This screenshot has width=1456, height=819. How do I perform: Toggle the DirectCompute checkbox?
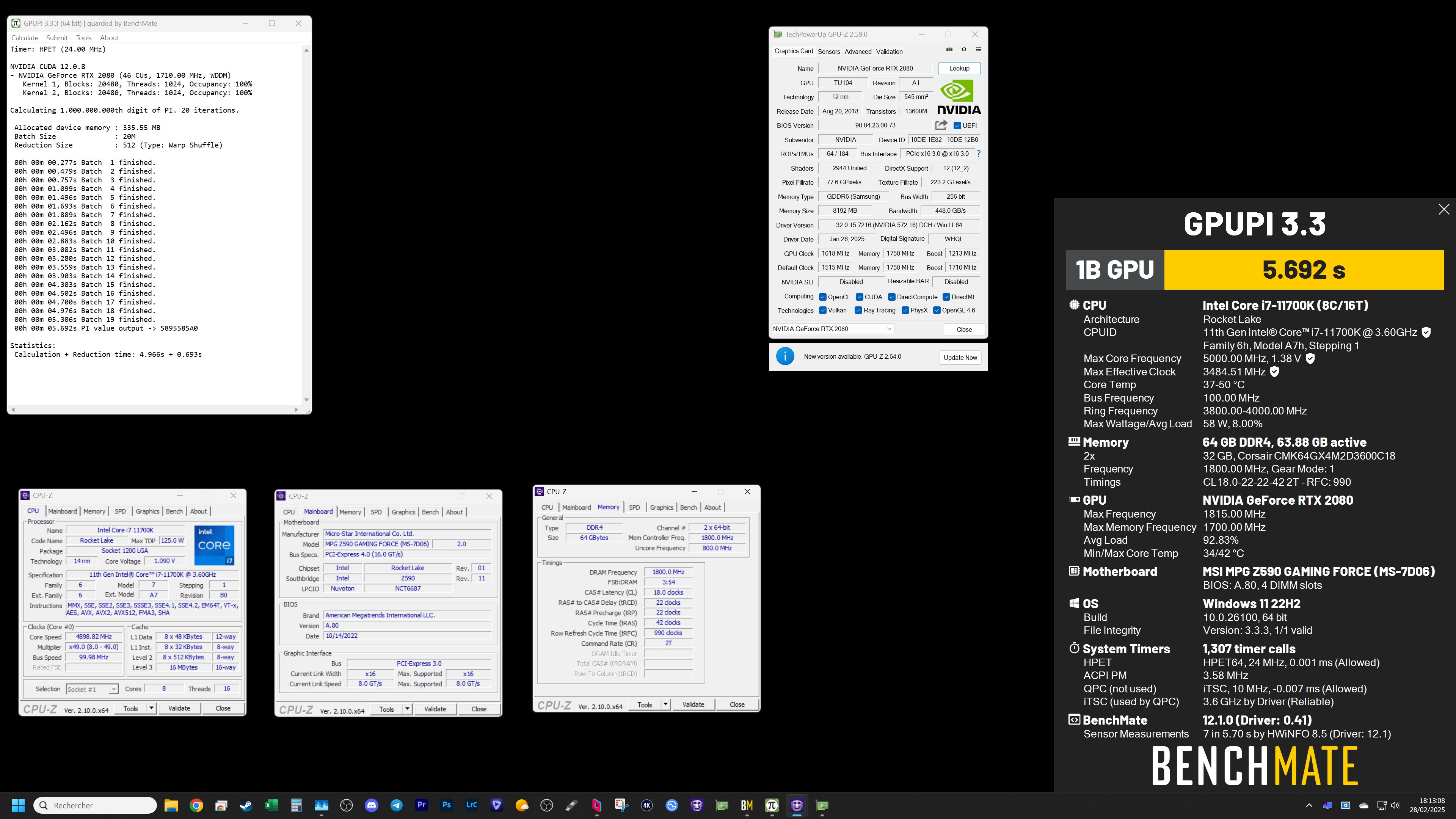point(891,297)
